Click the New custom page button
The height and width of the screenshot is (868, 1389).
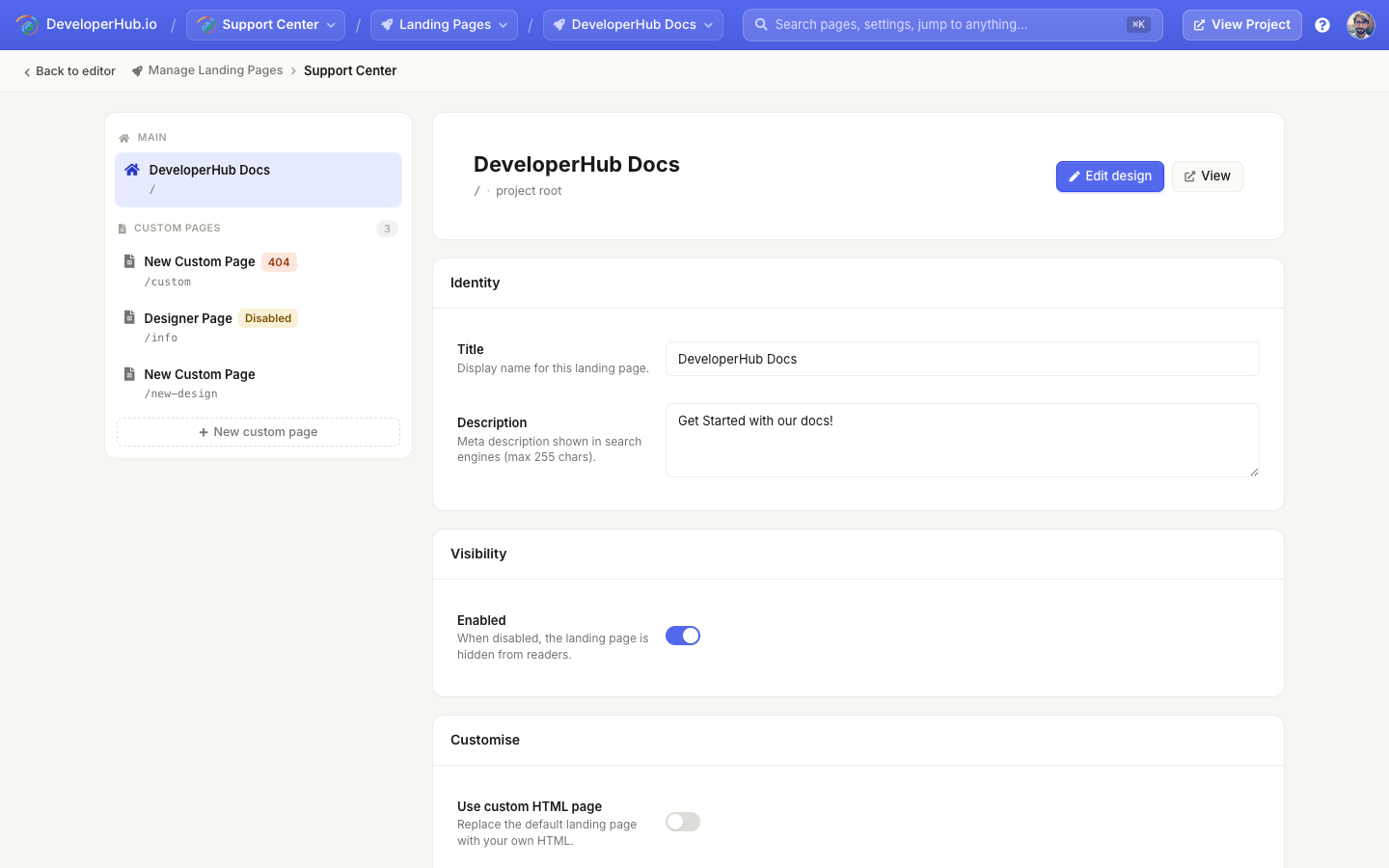click(259, 432)
